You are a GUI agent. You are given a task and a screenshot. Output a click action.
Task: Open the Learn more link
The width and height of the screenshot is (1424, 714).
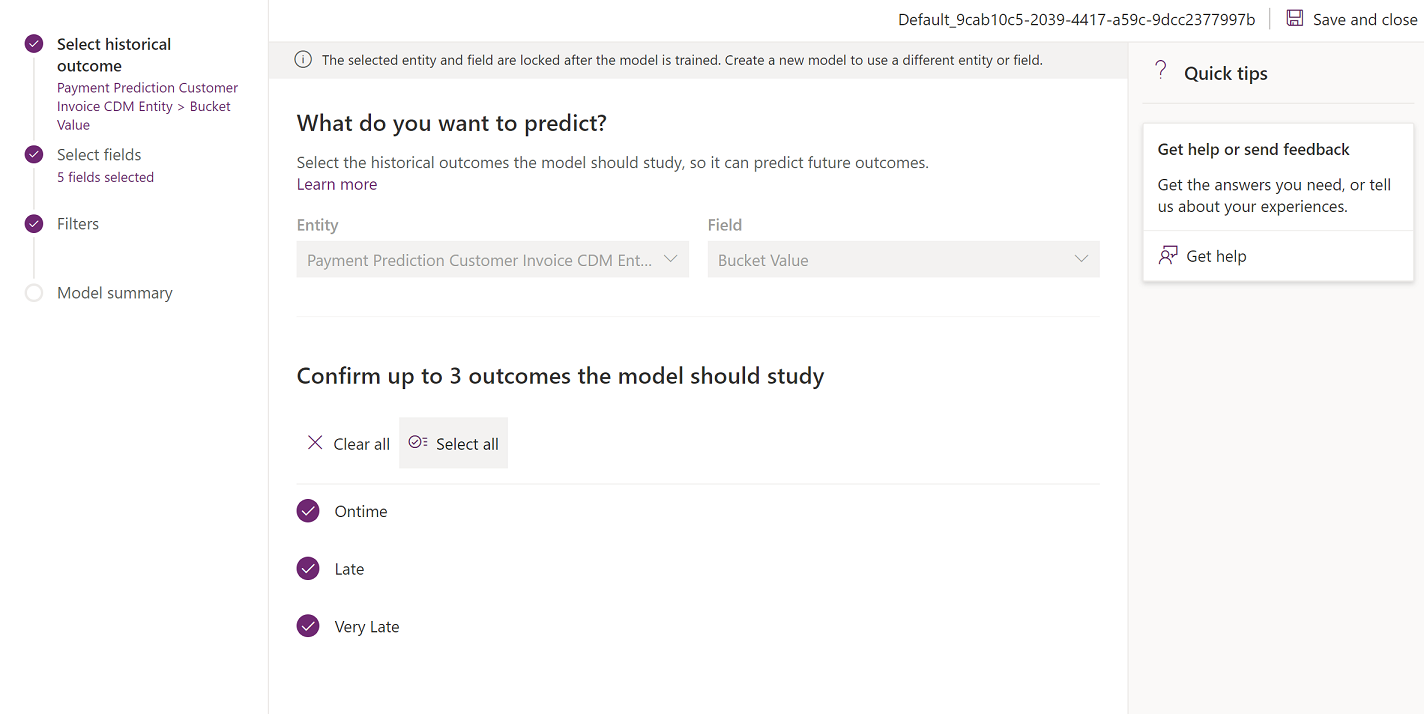(337, 184)
